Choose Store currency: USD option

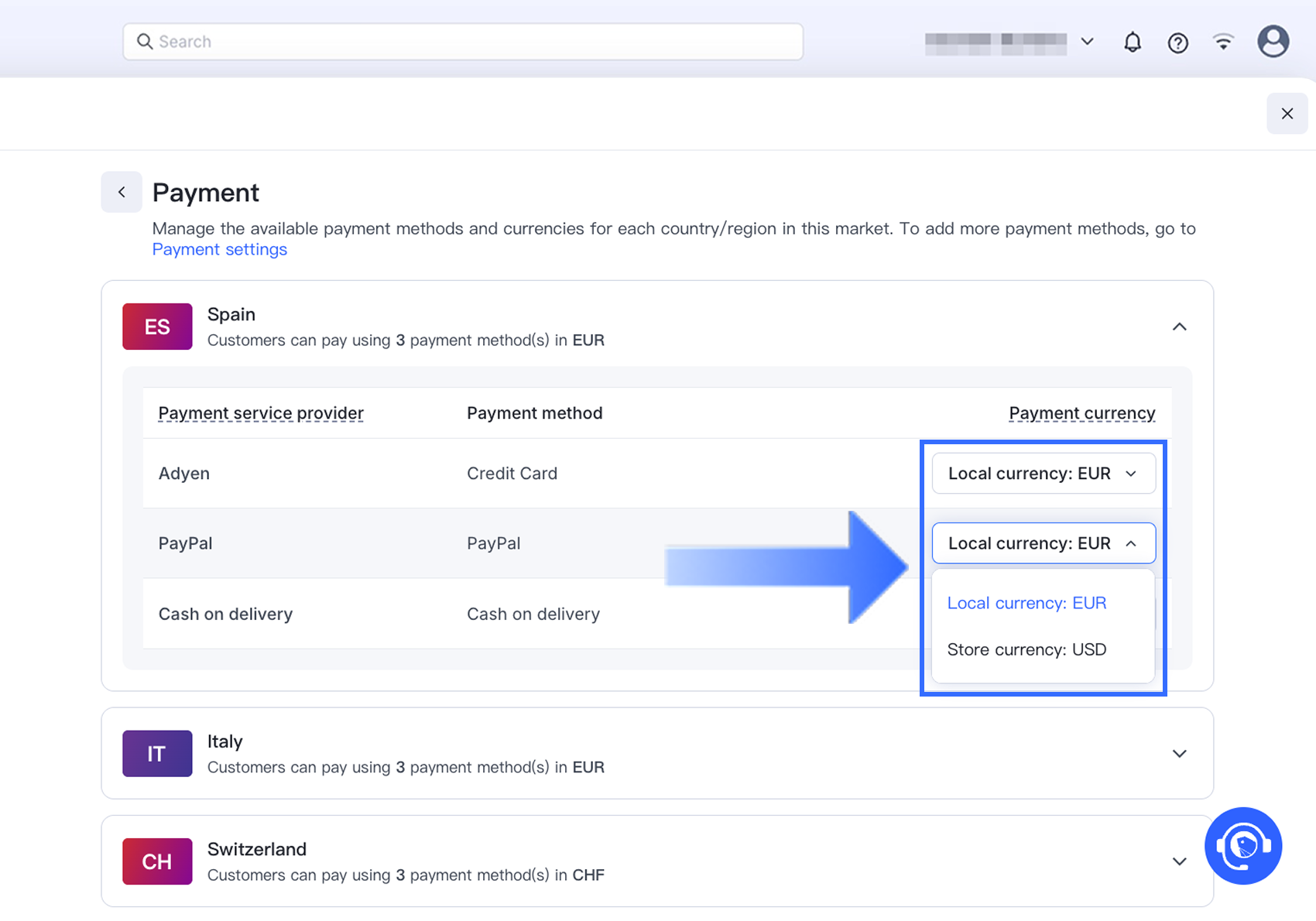coord(1026,649)
